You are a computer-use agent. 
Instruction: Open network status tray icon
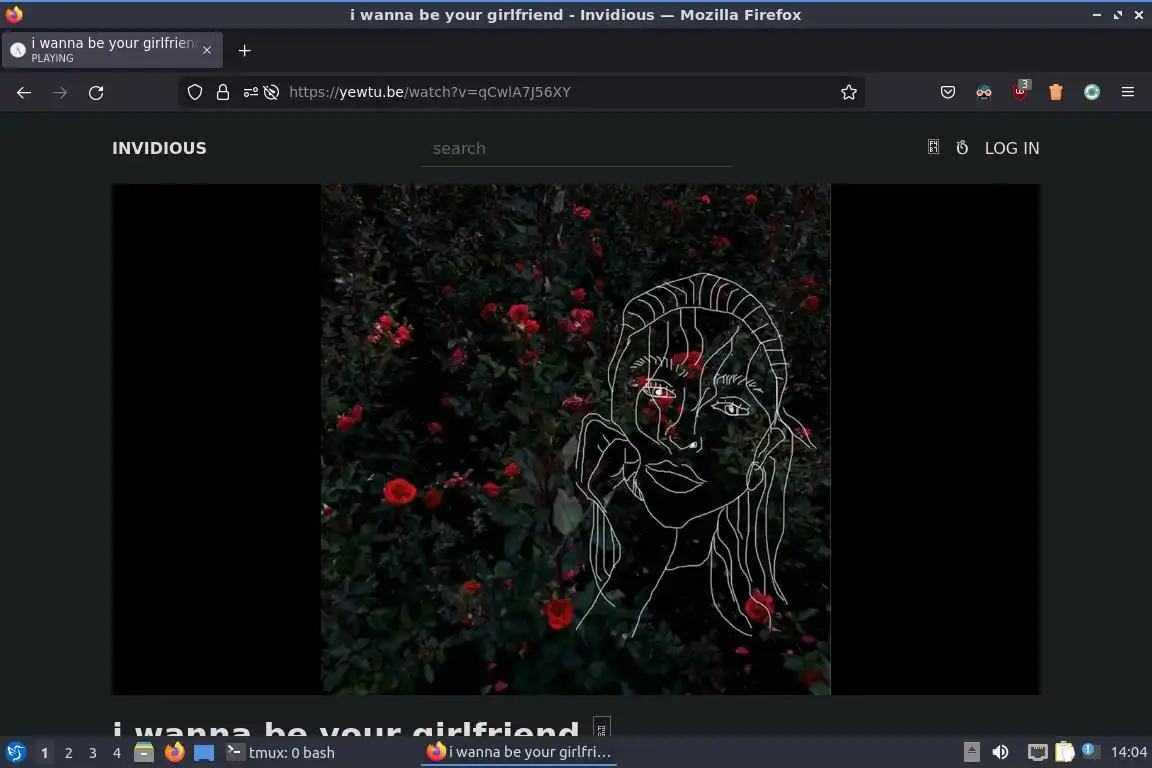click(x=1037, y=752)
